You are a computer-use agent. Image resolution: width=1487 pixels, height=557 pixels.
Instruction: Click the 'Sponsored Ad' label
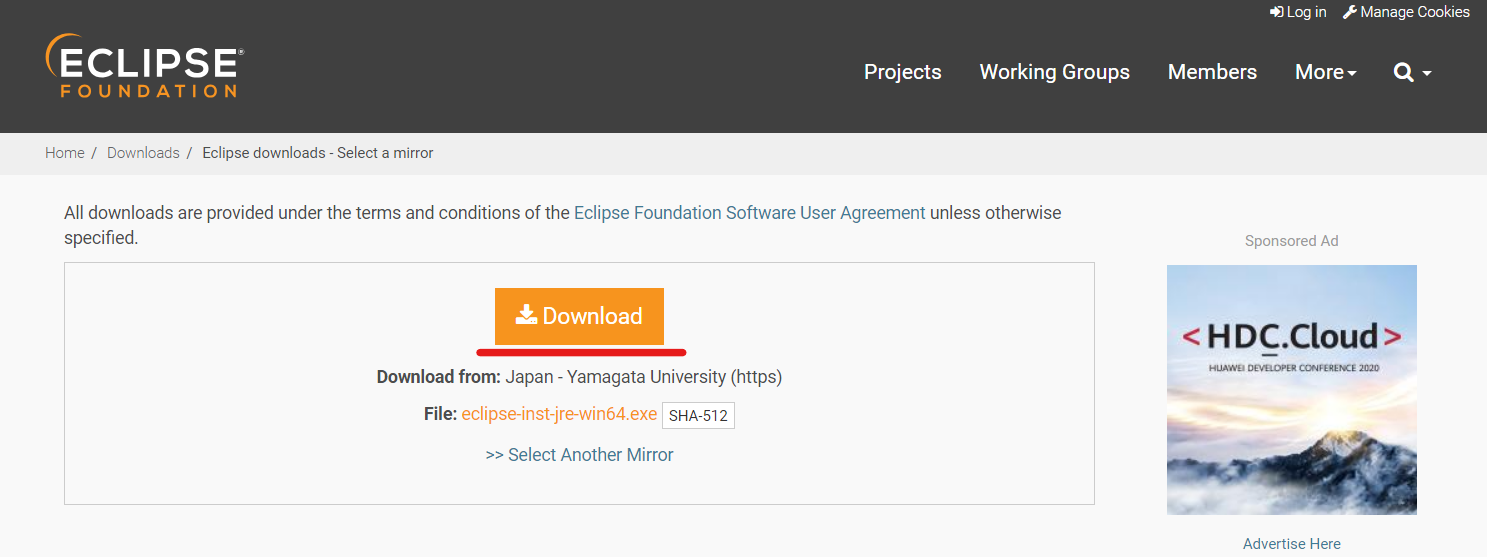point(1292,241)
